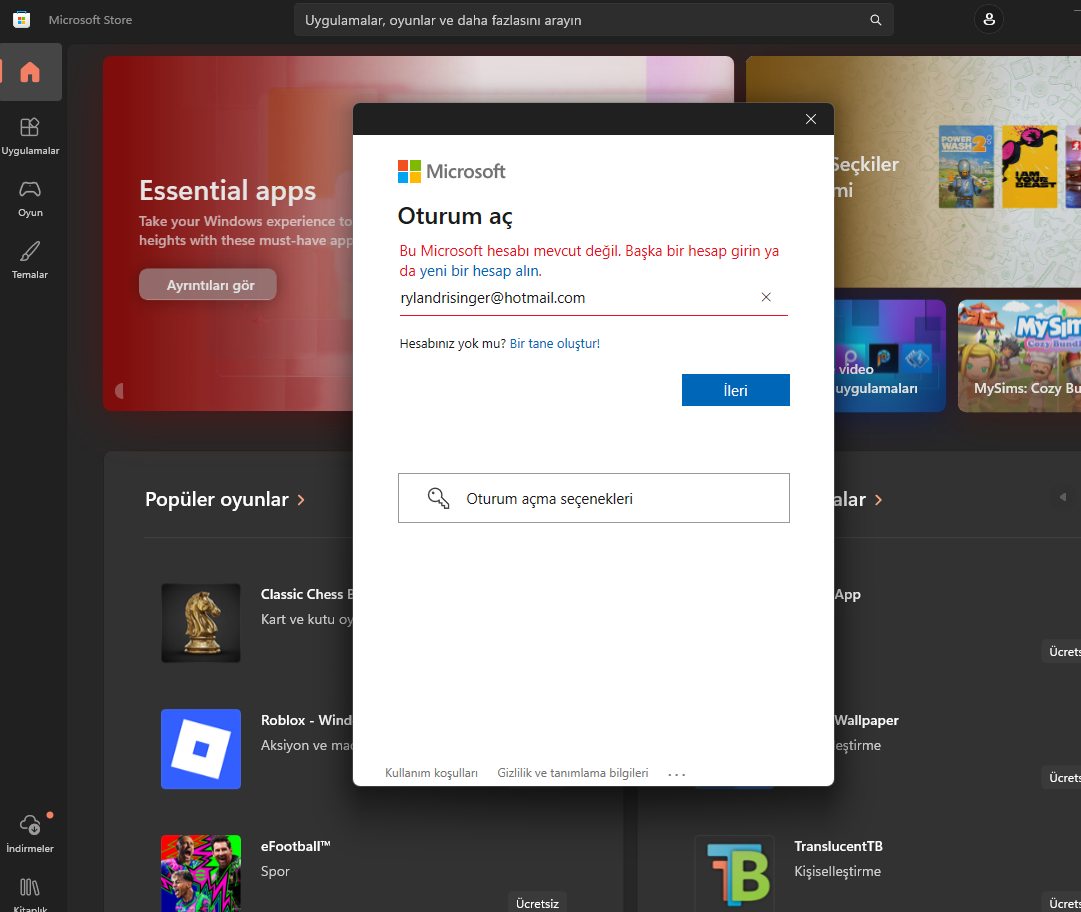Click the previous carousel arrow on the right section
The height and width of the screenshot is (912, 1081).
pyautogui.click(x=1063, y=497)
